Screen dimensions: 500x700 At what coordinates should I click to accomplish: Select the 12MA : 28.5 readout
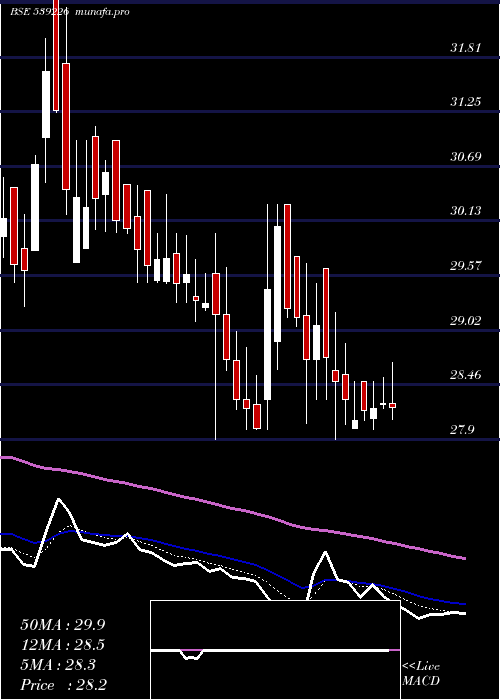(63, 645)
